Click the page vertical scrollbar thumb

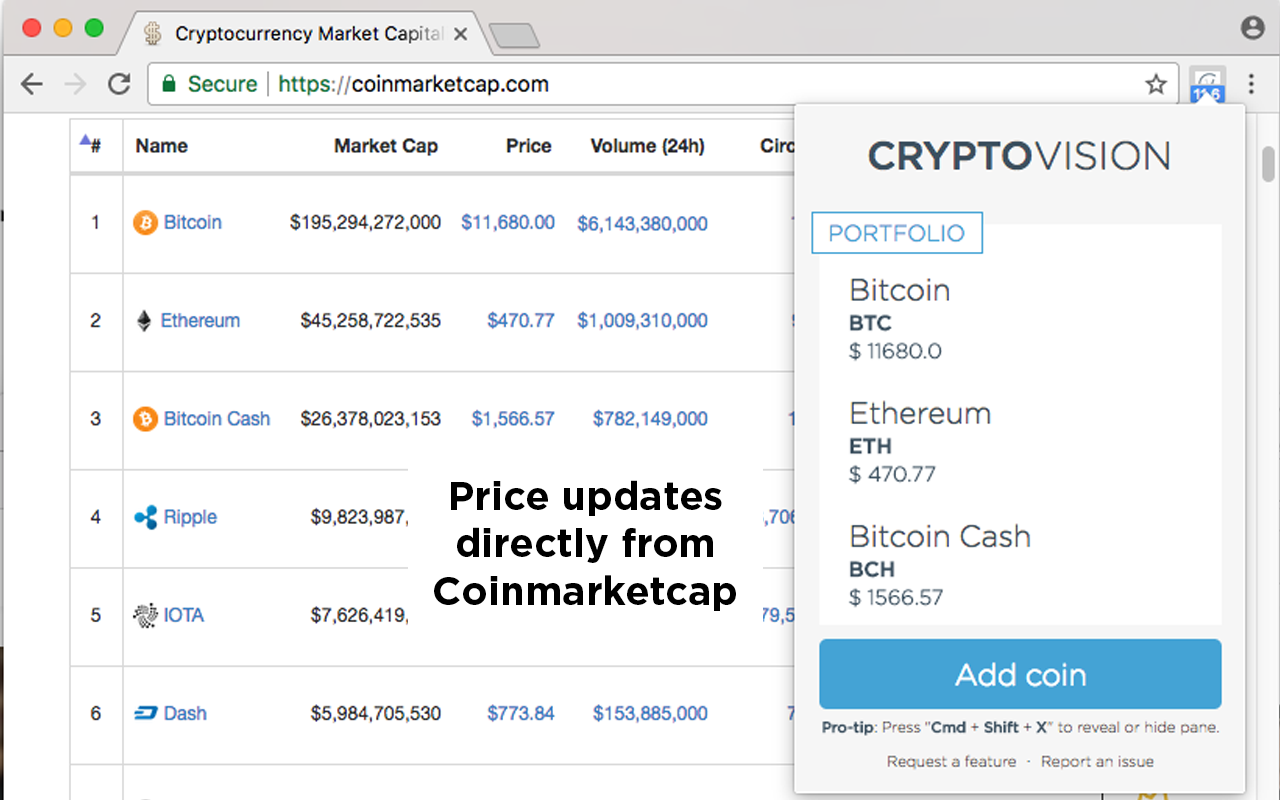pyautogui.click(x=1269, y=164)
